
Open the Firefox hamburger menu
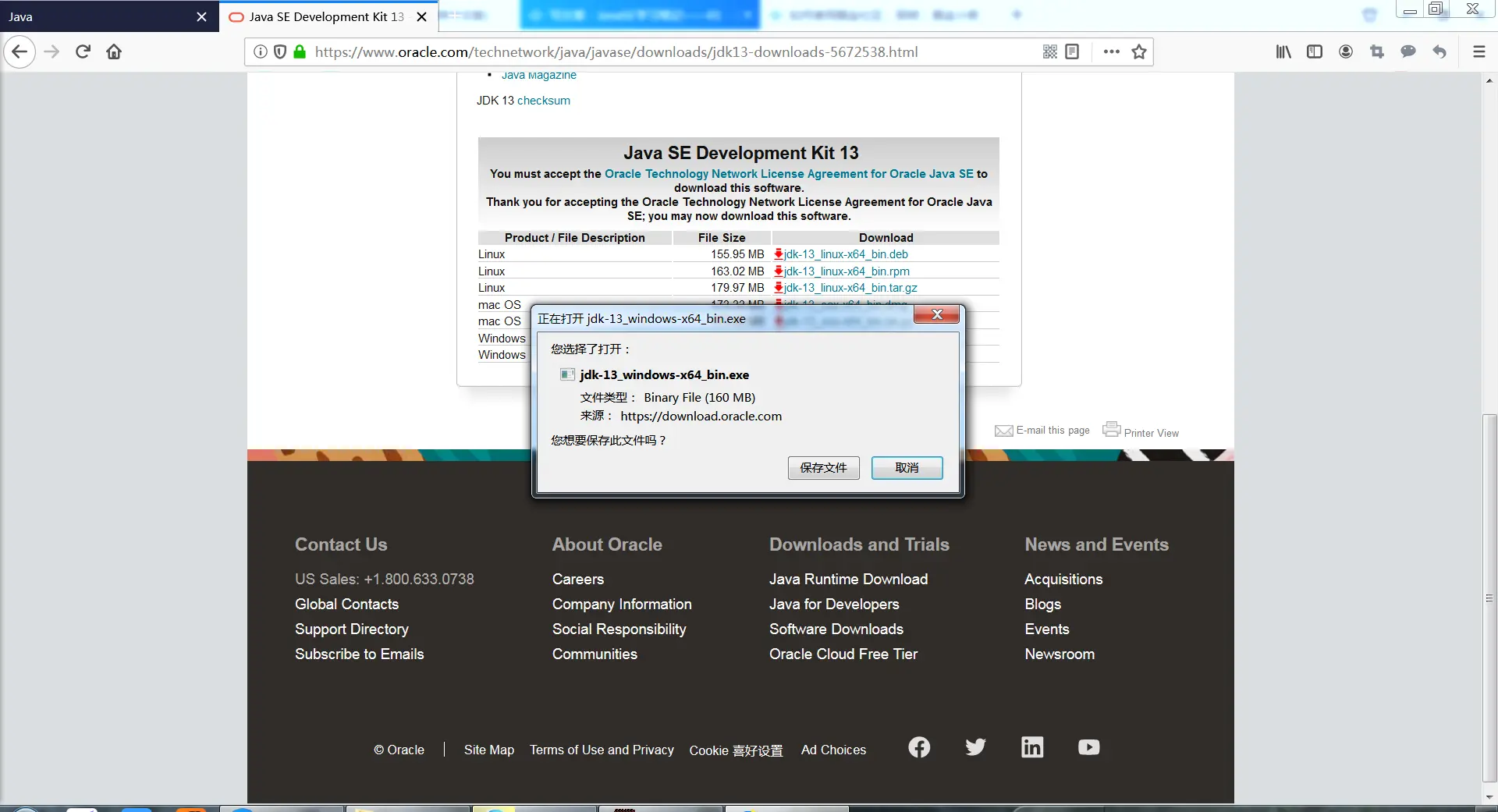(x=1478, y=52)
